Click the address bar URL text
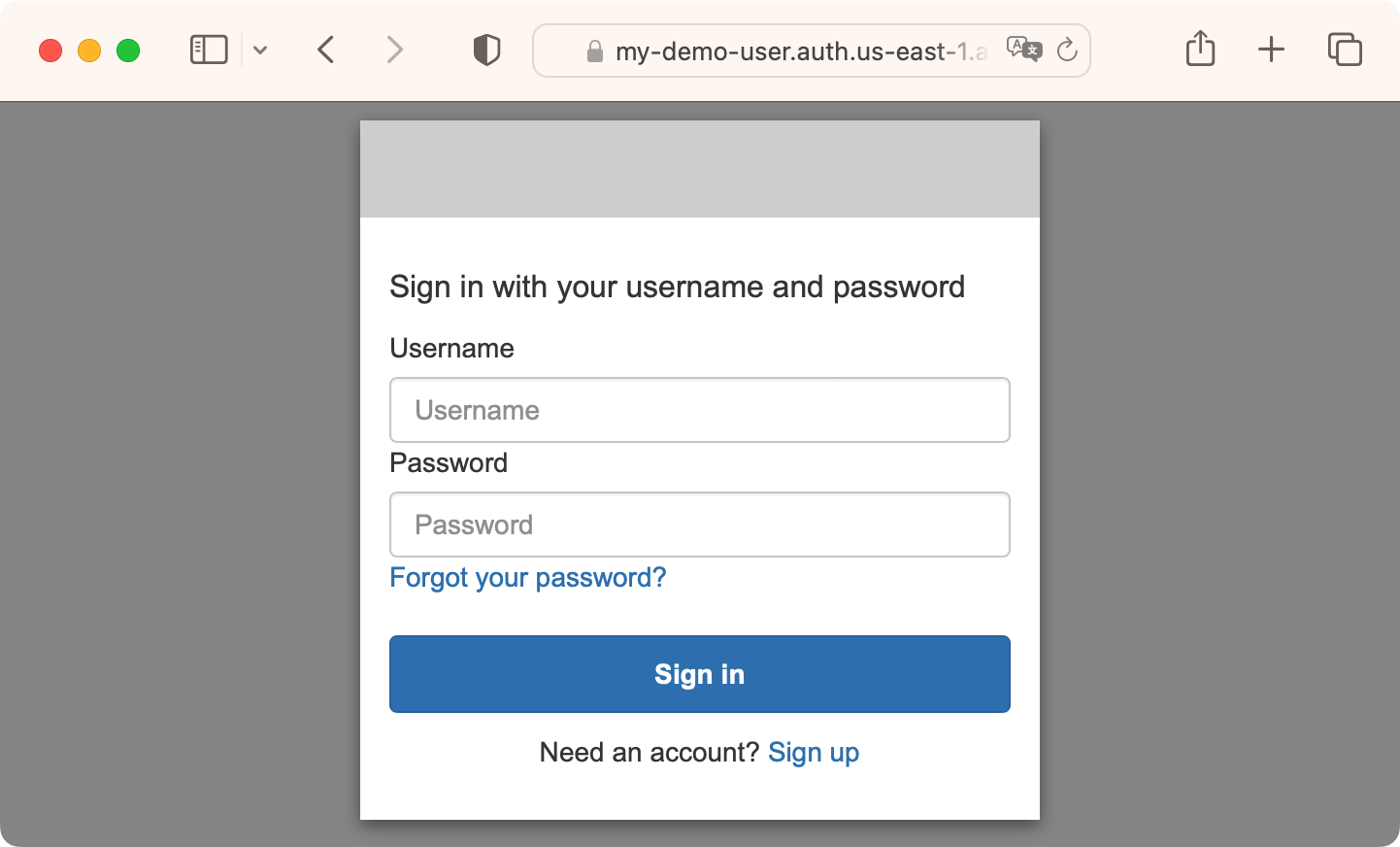This screenshot has height=847, width=1400. point(800,51)
